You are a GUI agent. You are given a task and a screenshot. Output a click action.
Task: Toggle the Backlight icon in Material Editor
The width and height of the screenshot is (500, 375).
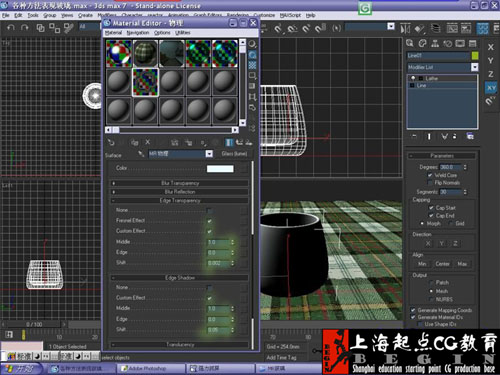tap(253, 55)
